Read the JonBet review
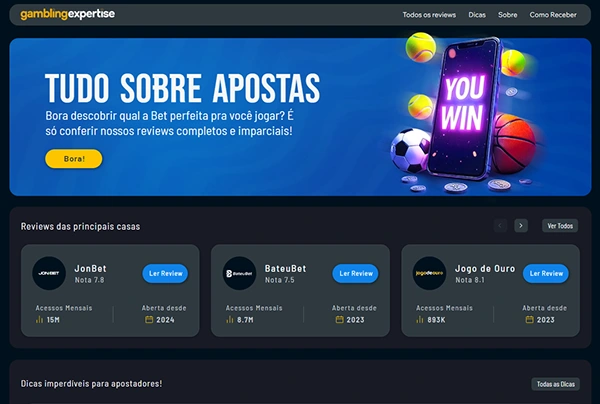This screenshot has height=404, width=600. point(165,274)
